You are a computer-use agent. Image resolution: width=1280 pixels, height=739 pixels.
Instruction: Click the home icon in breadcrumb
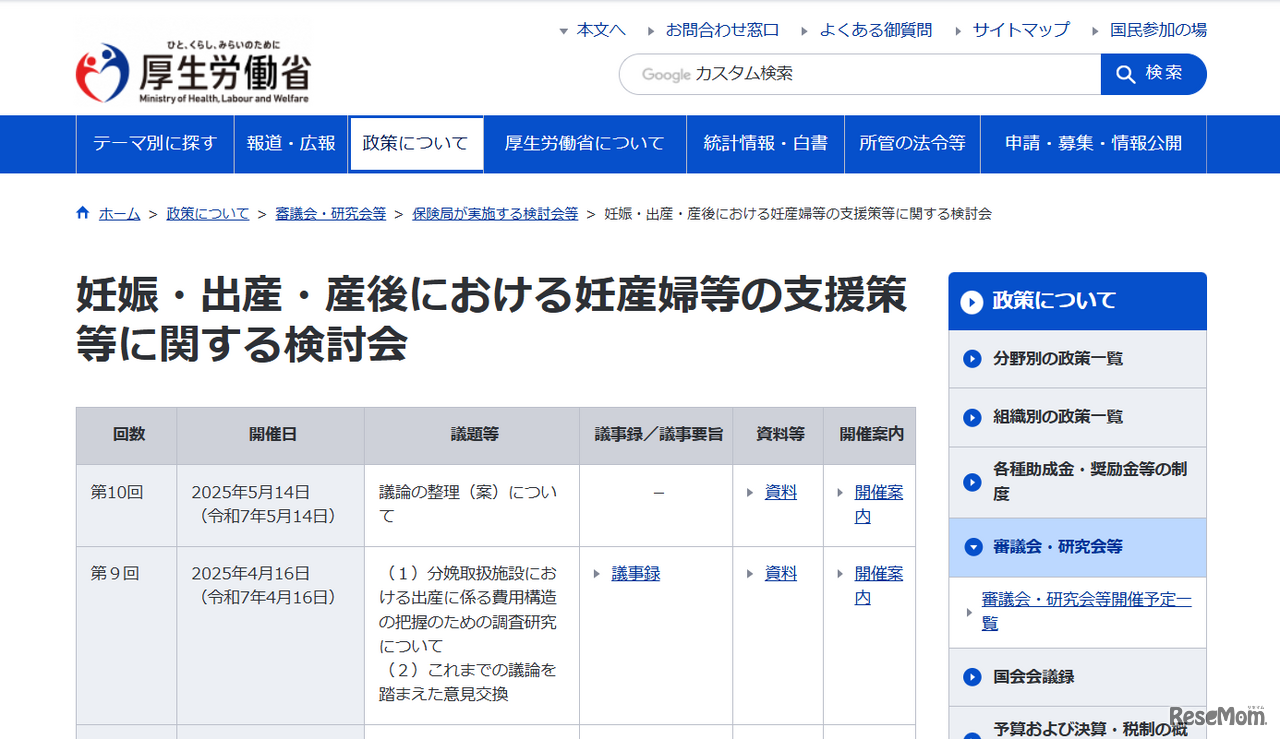83,213
